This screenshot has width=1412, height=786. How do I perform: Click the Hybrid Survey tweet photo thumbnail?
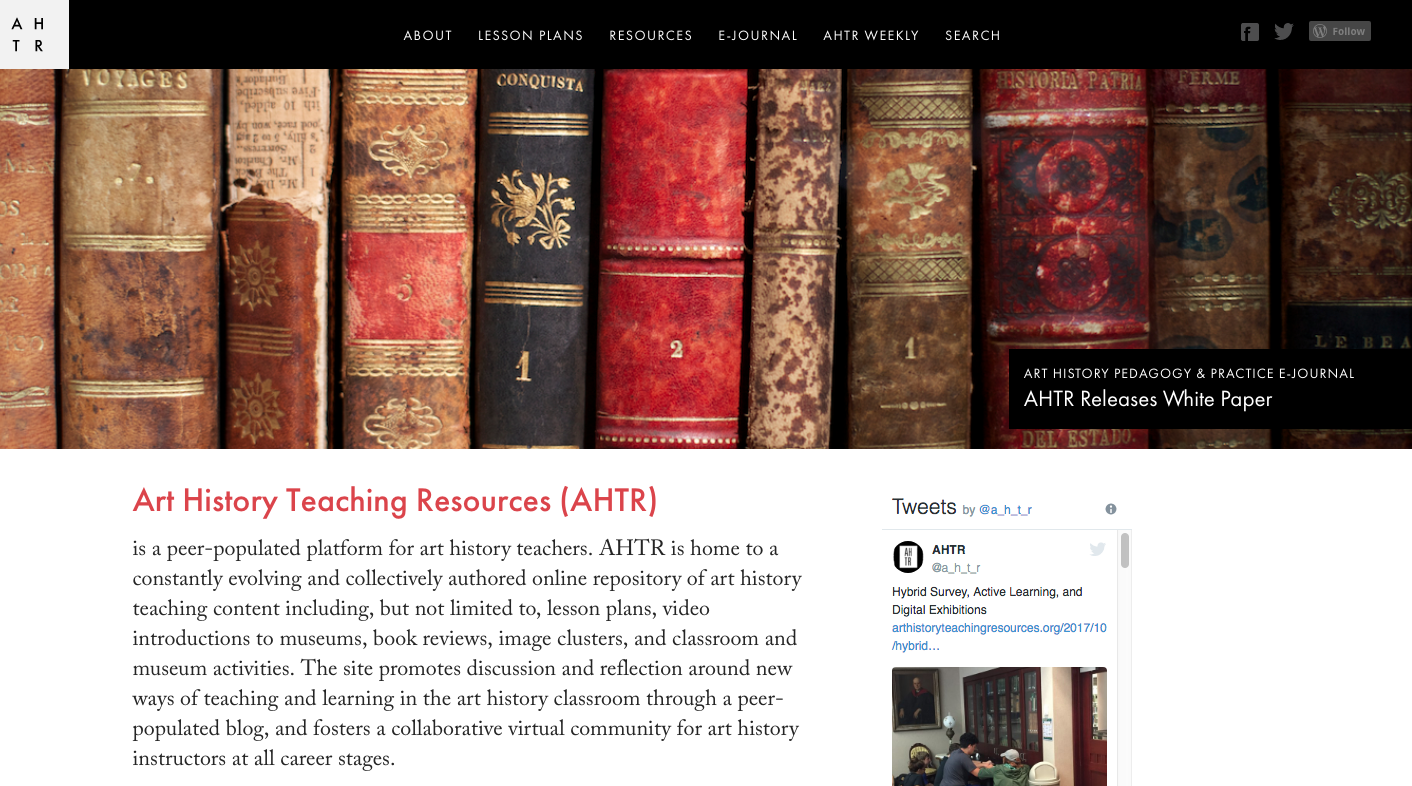point(999,726)
